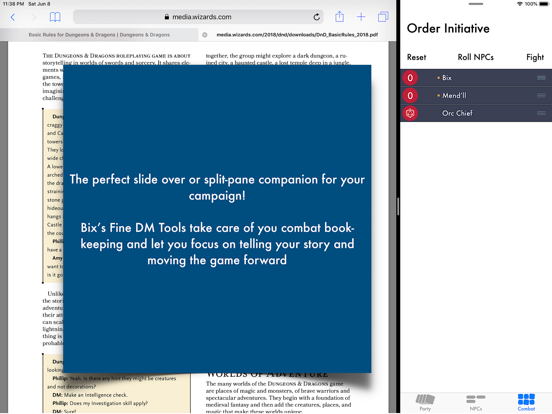The image size is (552, 414).
Task: Add a new Safari tab
Action: point(361,17)
